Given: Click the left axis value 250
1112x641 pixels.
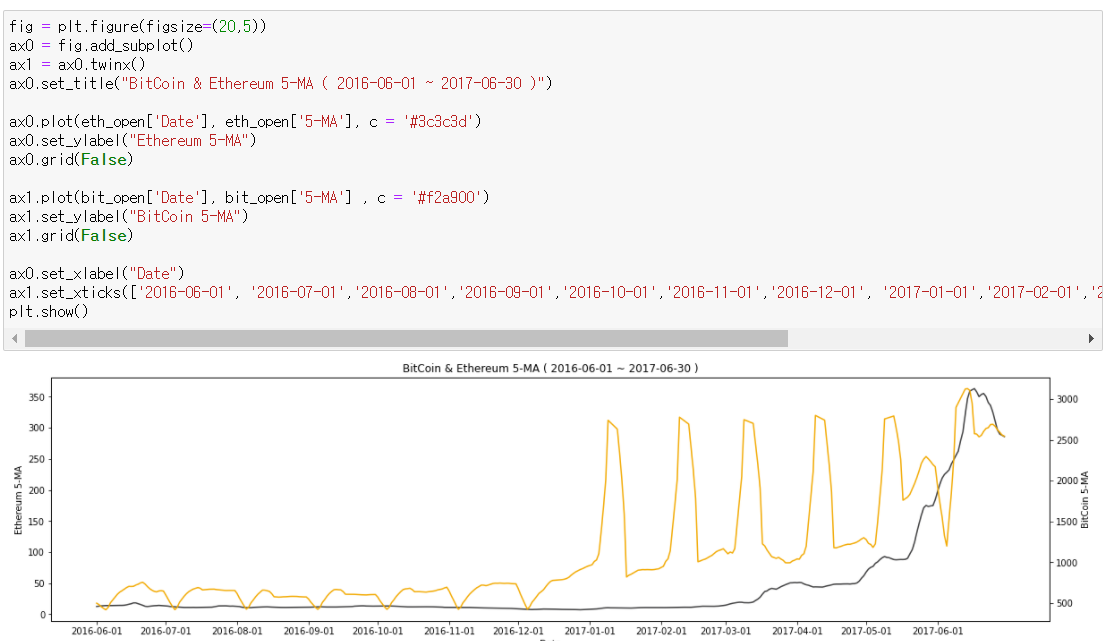Looking at the screenshot, I should (x=37, y=459).
